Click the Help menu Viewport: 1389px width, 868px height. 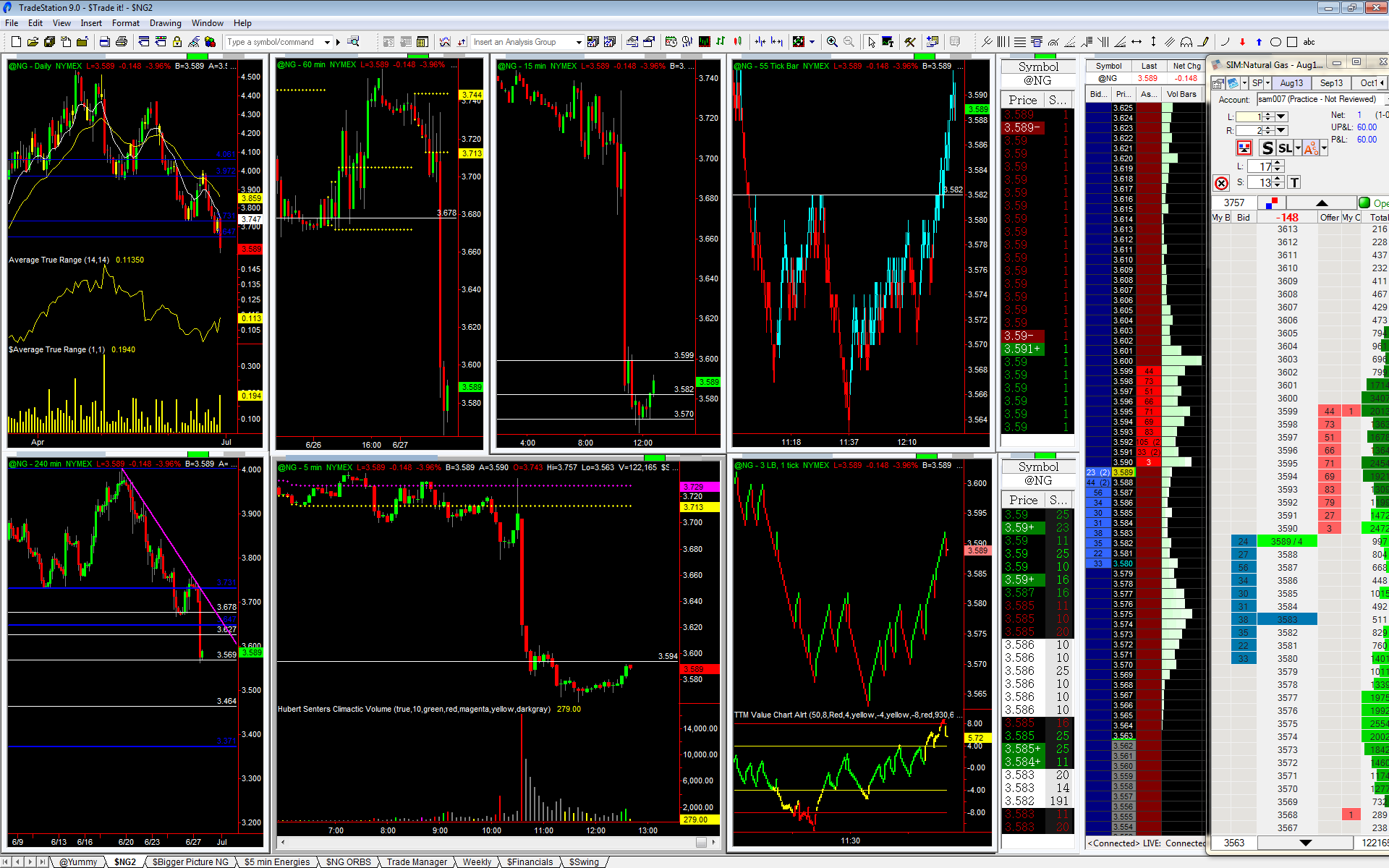tap(243, 23)
